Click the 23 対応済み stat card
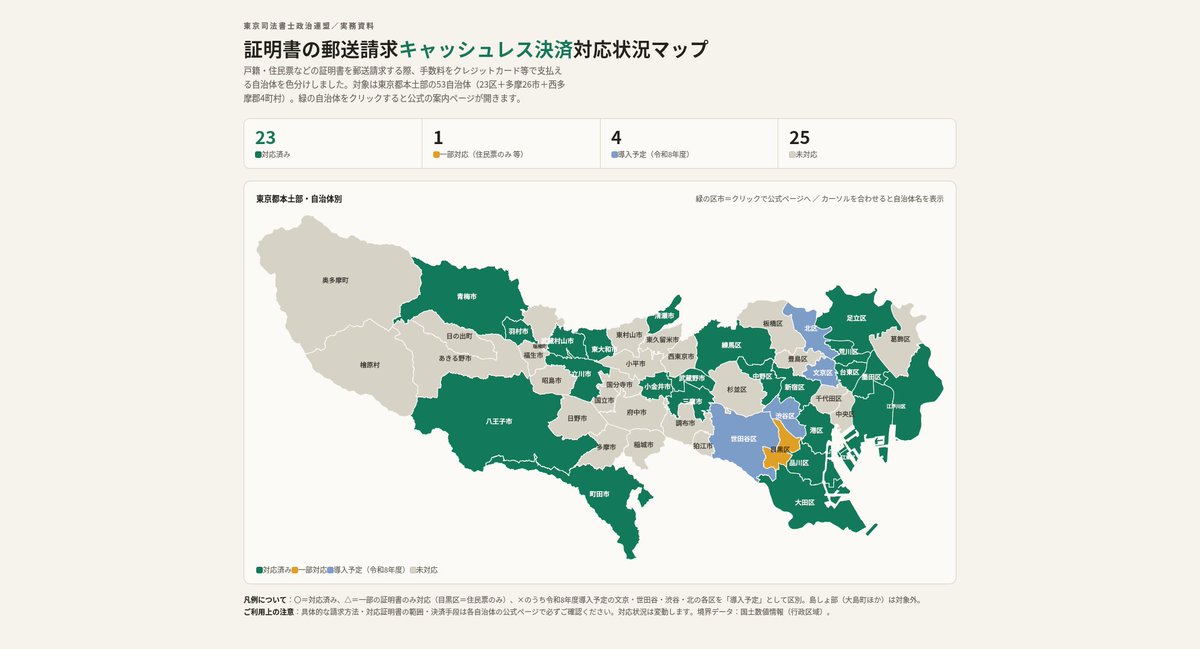The image size is (1200, 649). (334, 144)
